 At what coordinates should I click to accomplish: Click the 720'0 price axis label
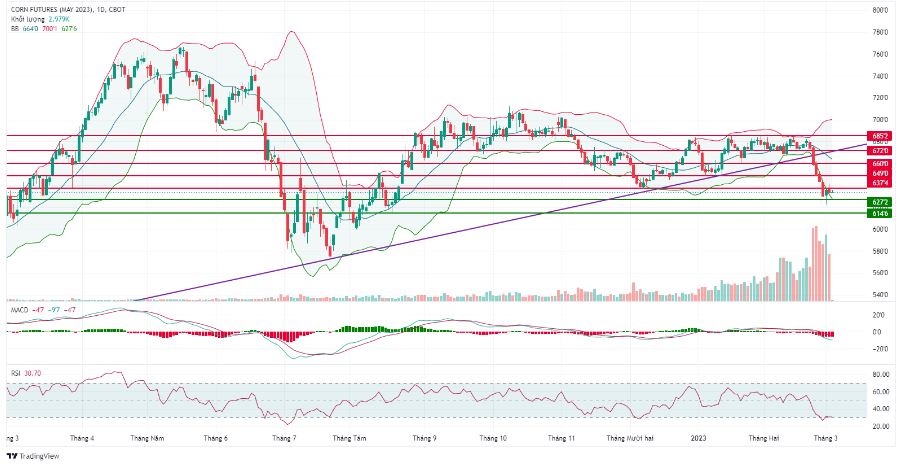880,98
